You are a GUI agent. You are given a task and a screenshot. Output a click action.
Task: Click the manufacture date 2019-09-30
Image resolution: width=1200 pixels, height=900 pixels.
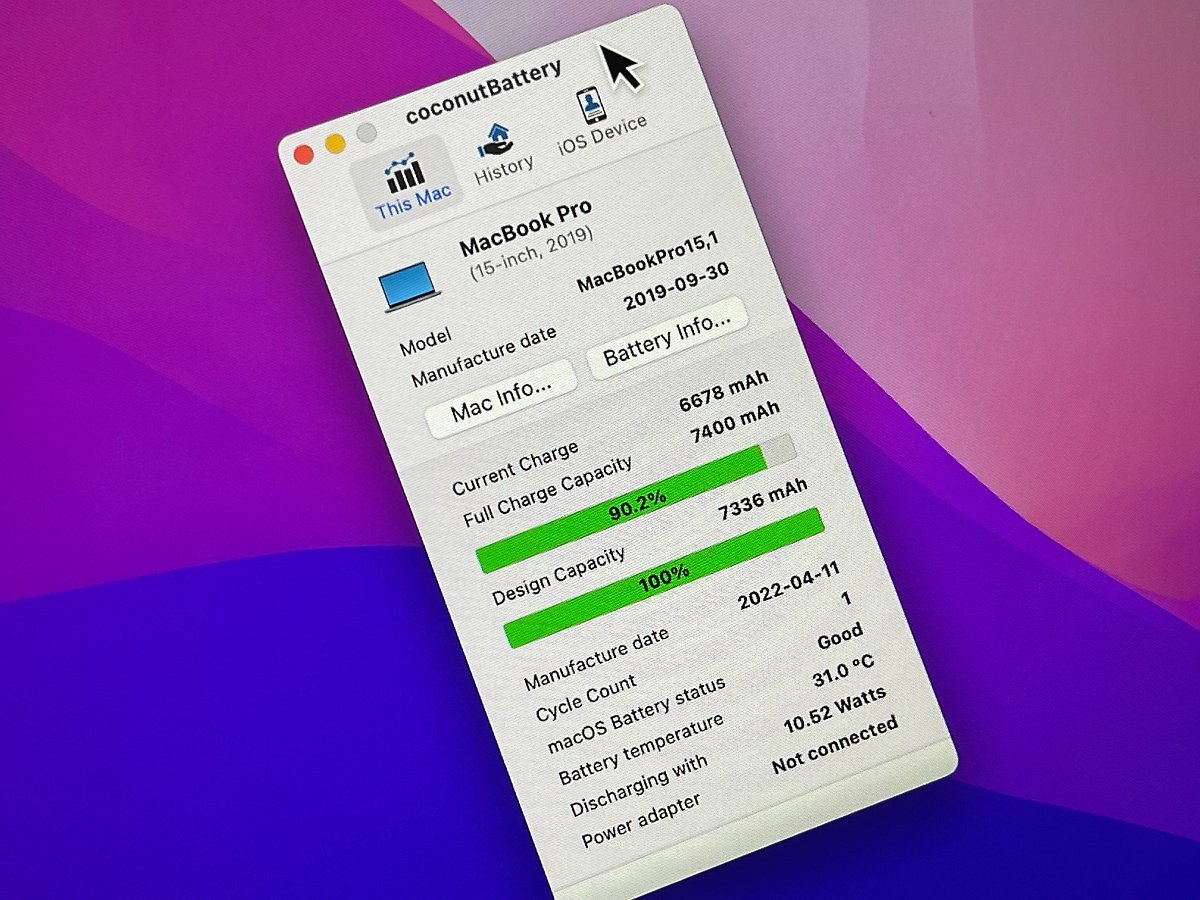point(677,286)
